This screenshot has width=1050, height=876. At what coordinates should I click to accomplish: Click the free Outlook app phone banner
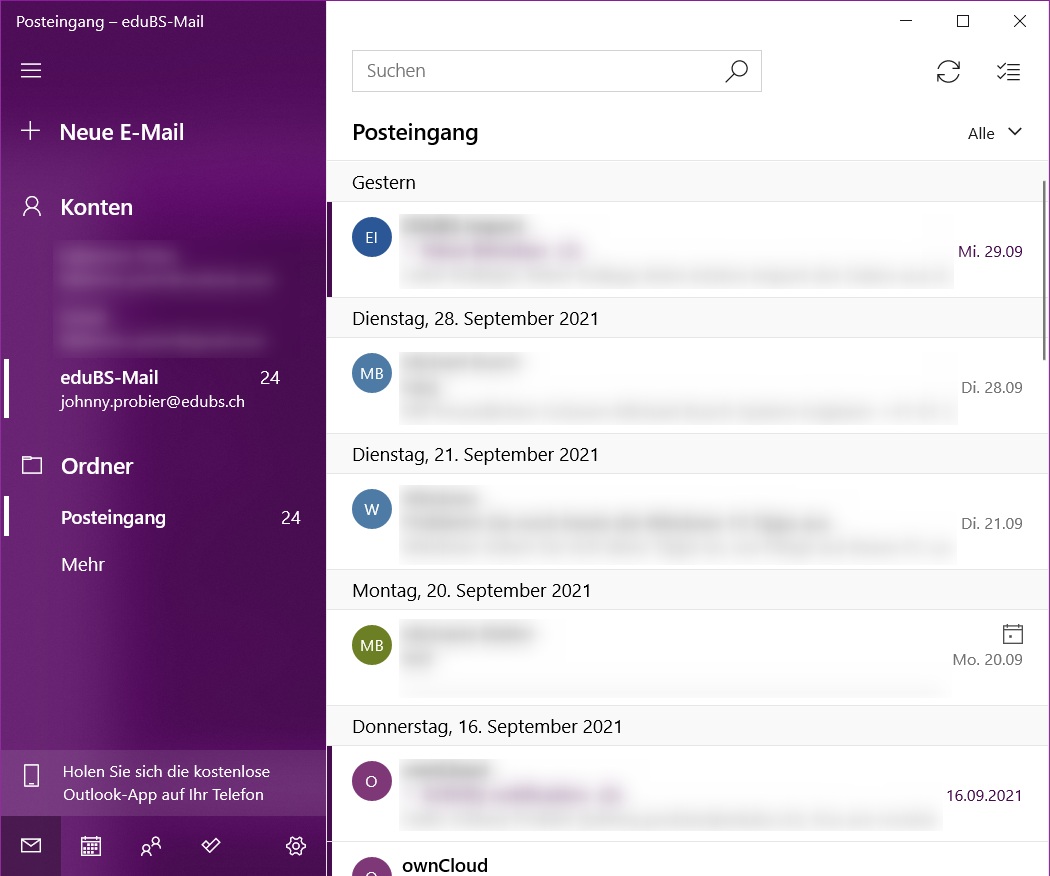coord(164,783)
